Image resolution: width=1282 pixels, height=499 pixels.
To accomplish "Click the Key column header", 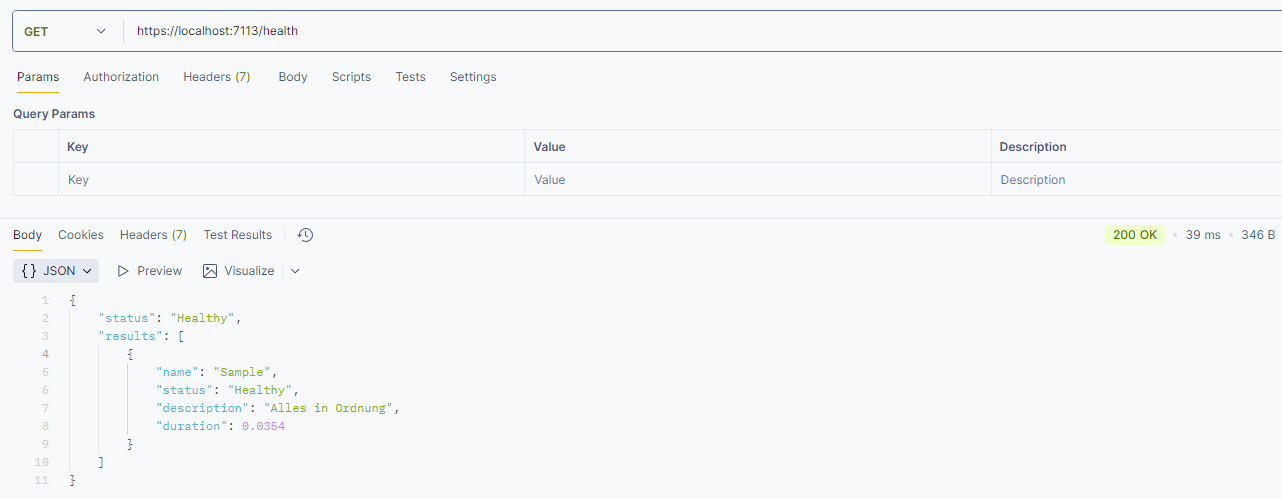I will 78,147.
